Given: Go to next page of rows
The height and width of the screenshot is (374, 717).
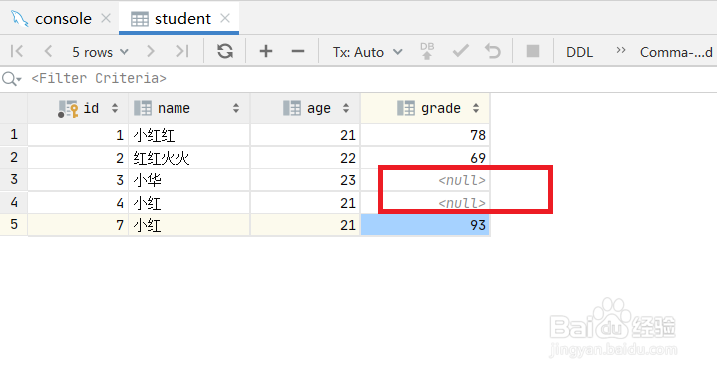Looking at the screenshot, I should [151, 51].
